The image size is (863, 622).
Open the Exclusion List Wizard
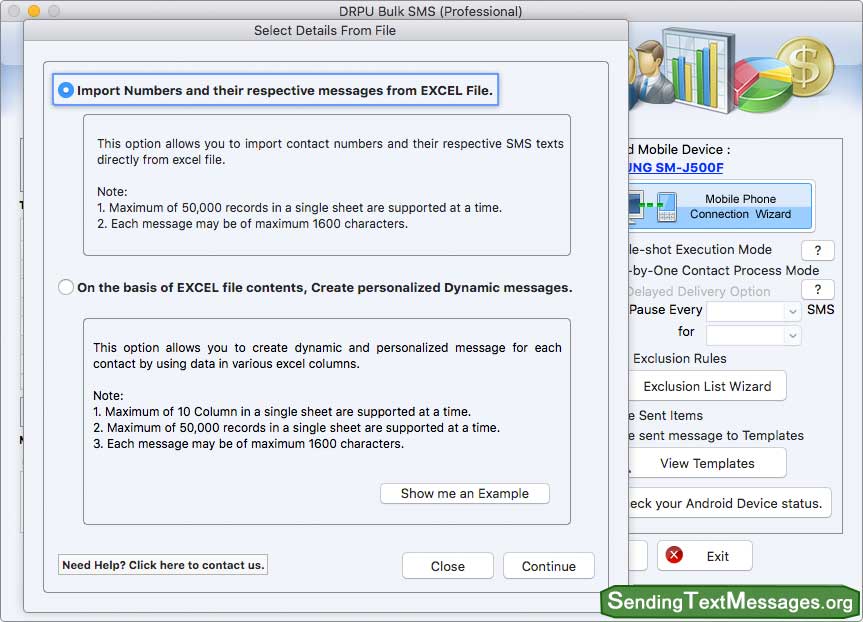[x=707, y=386]
